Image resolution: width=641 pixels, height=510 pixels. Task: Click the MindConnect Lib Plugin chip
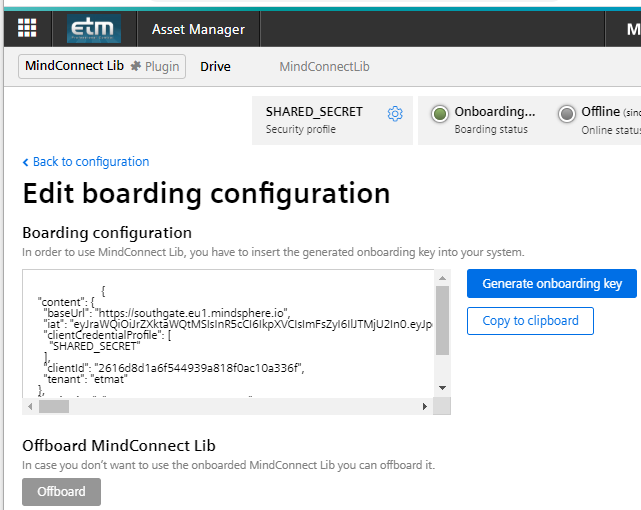point(101,67)
